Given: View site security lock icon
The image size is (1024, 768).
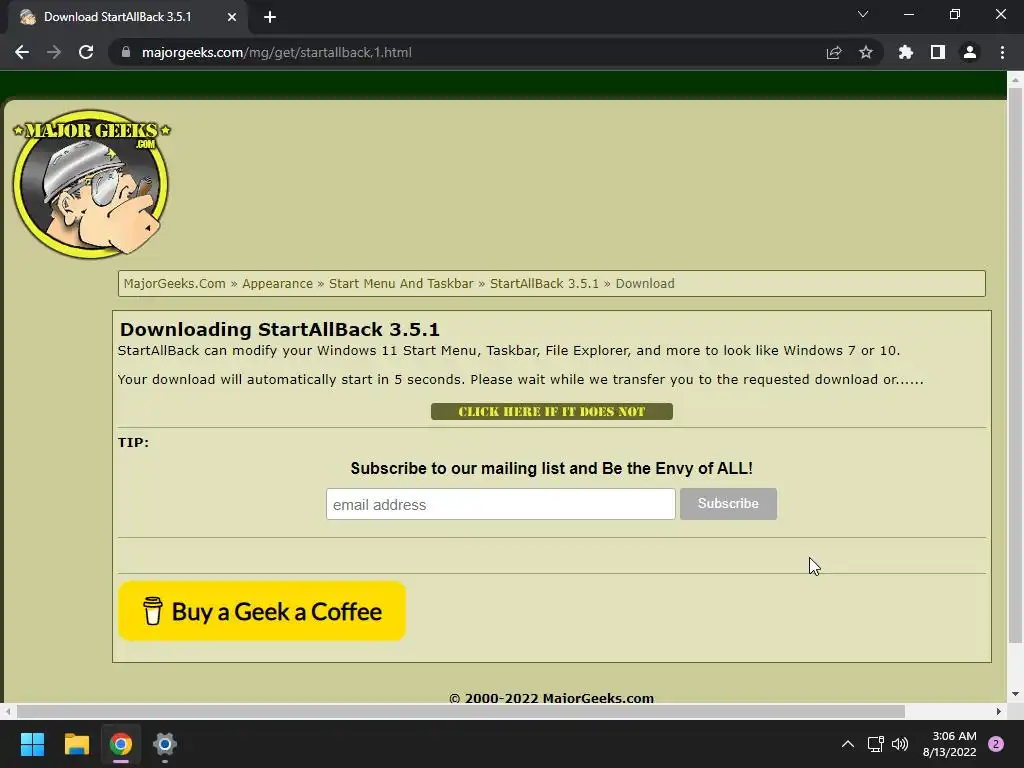Looking at the screenshot, I should click(x=126, y=52).
